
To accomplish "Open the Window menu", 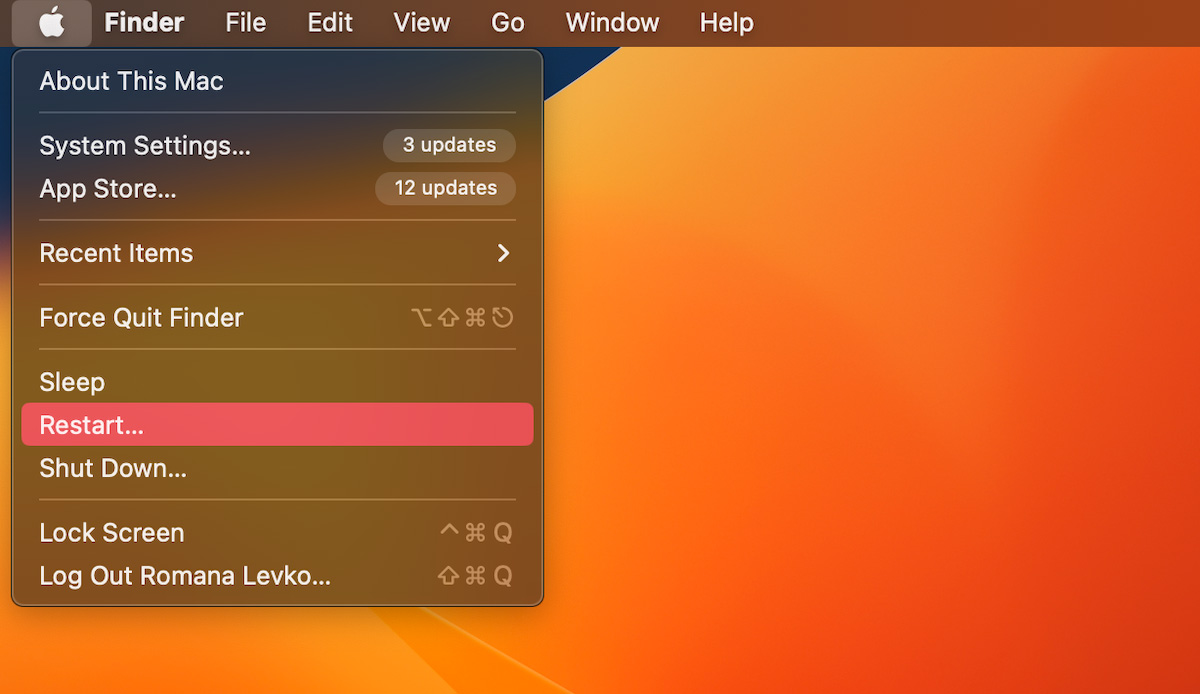I will click(x=612, y=23).
